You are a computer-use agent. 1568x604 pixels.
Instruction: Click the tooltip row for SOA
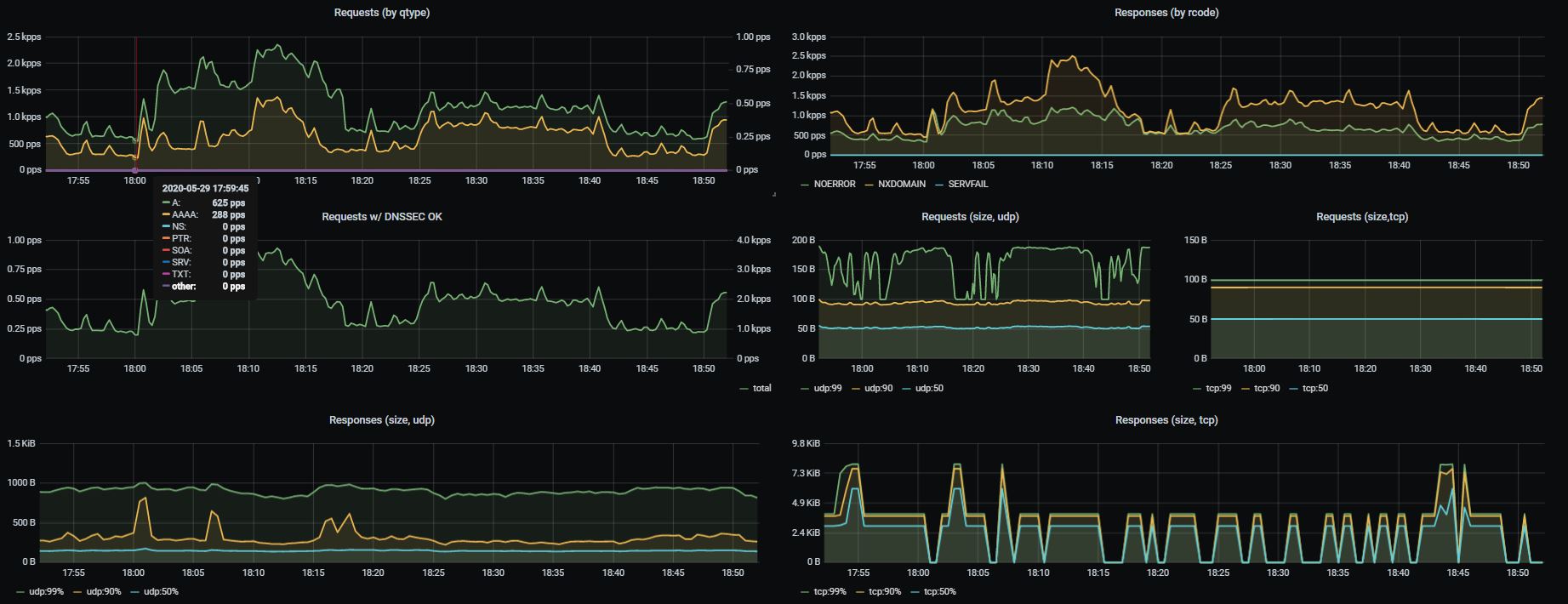[x=204, y=251]
